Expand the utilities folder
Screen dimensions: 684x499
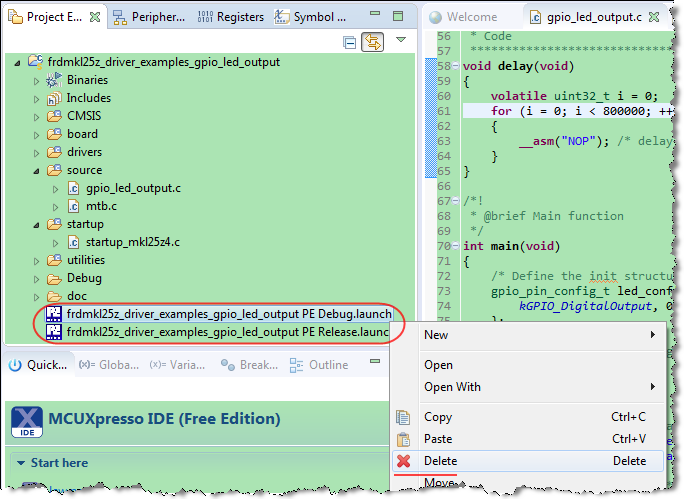[x=37, y=261]
